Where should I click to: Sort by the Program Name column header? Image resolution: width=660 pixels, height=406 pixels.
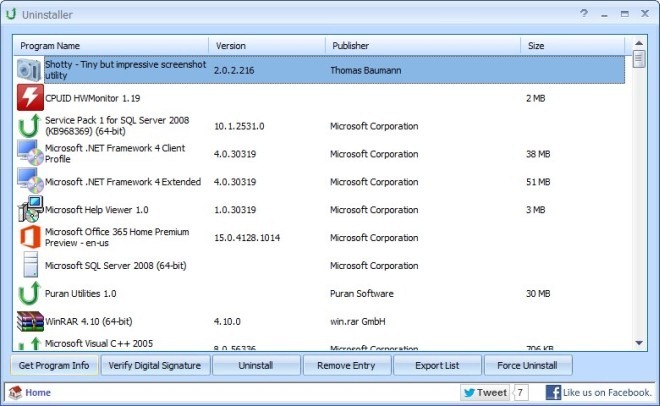click(111, 45)
